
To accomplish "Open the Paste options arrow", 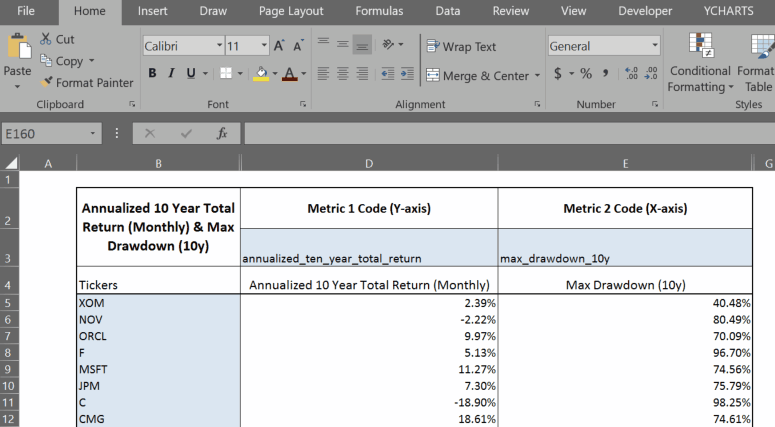I will (x=17, y=86).
